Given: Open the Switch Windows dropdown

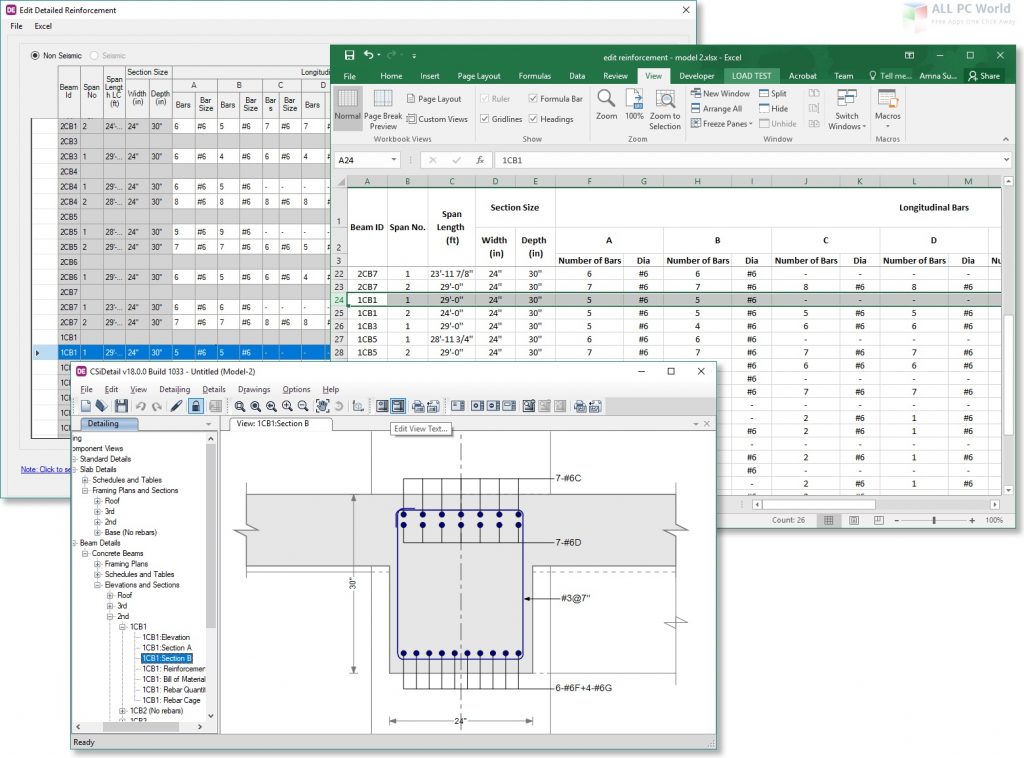Looking at the screenshot, I should [x=846, y=109].
